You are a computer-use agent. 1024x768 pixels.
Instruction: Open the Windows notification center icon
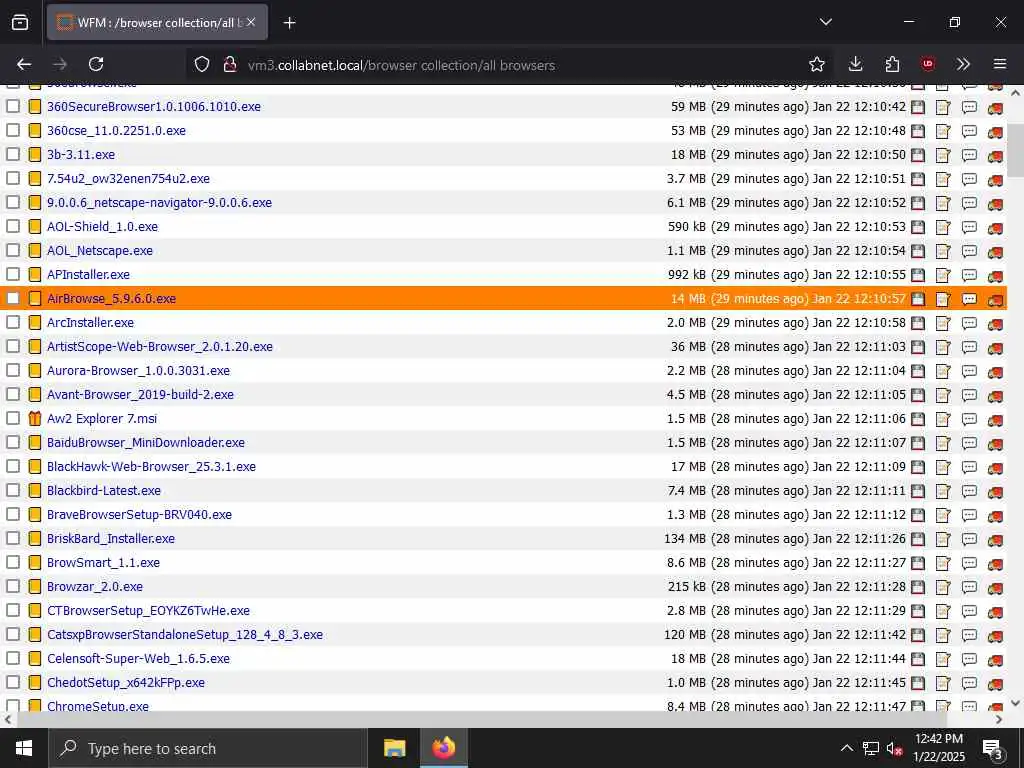click(x=993, y=748)
